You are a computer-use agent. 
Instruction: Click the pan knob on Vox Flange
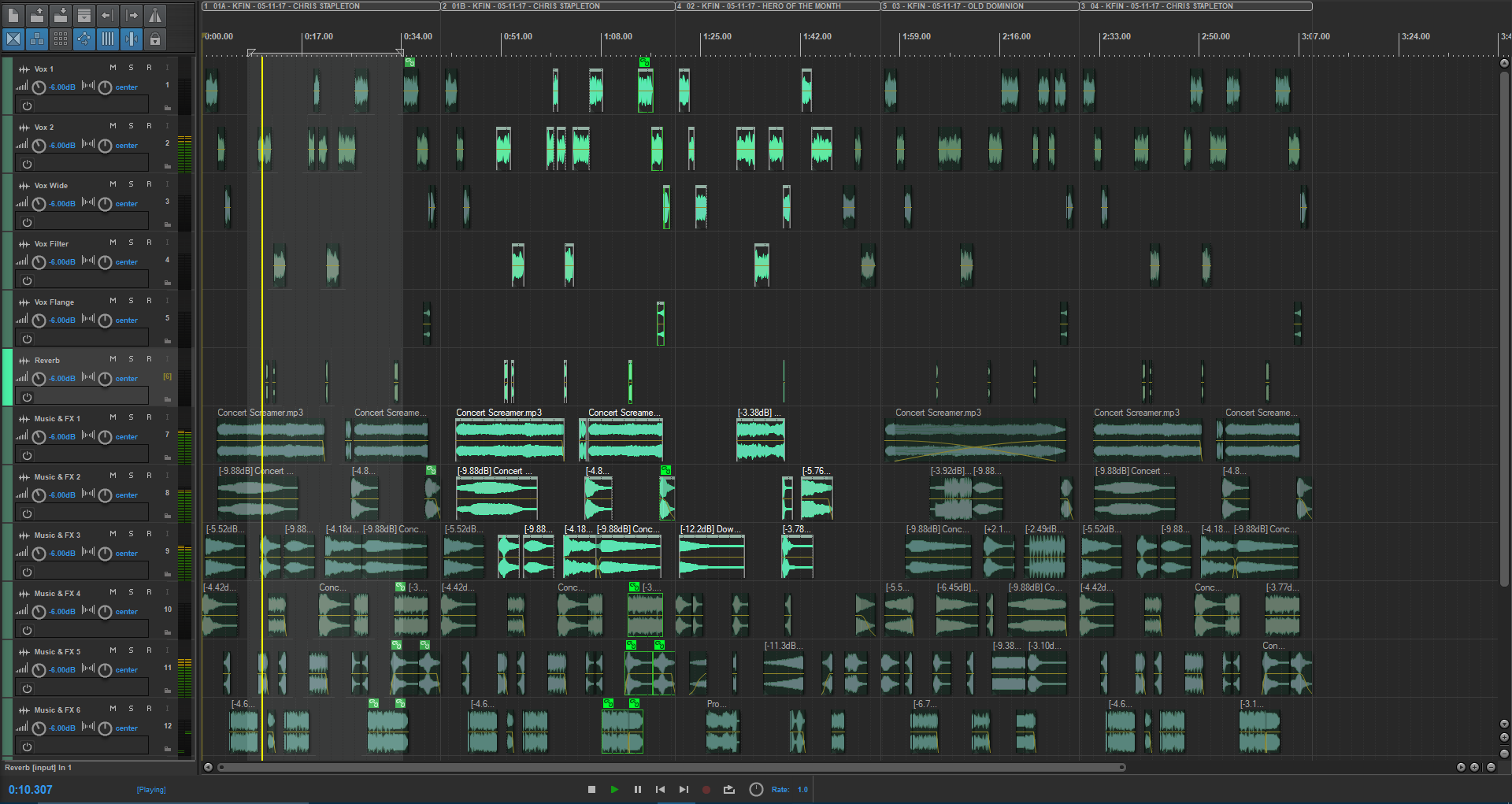[x=105, y=320]
